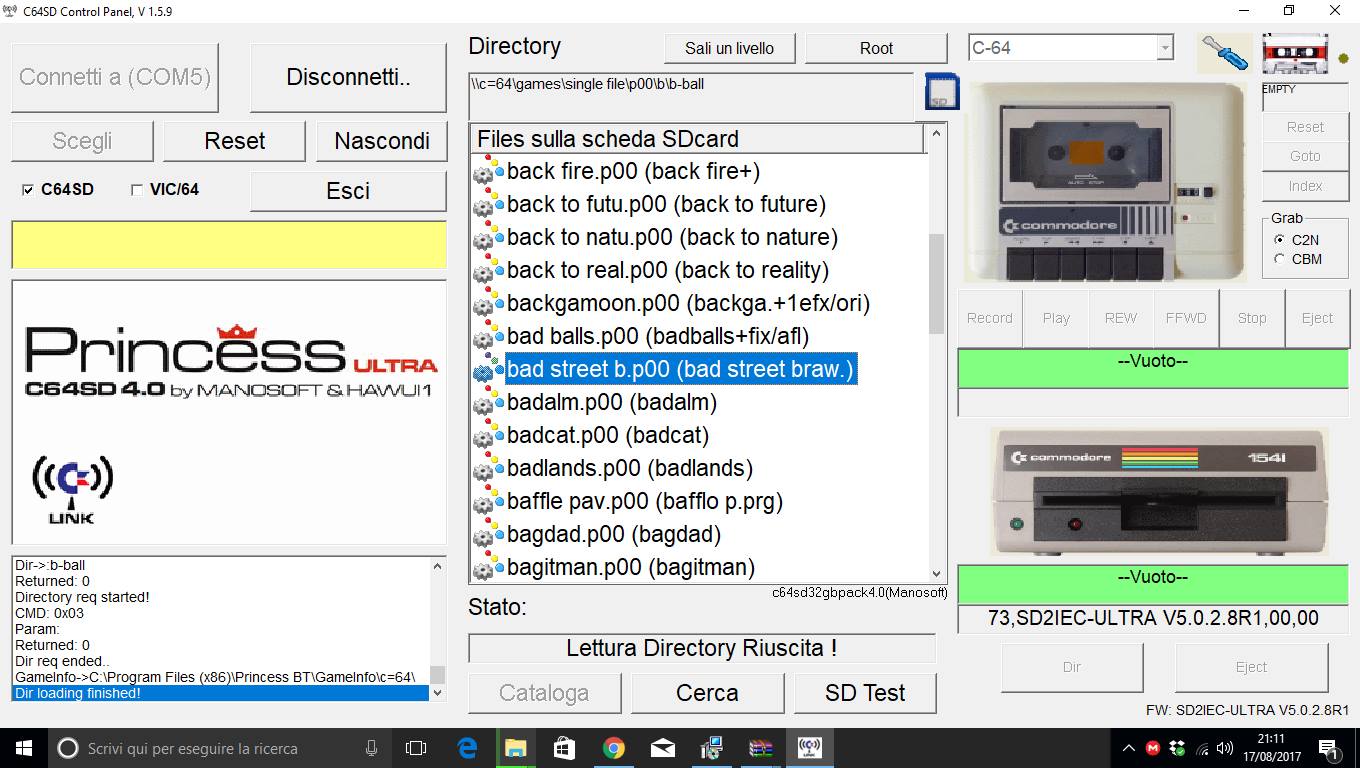The width and height of the screenshot is (1360, 768).
Task: Click the Commodore datasette image
Action: pyautogui.click(x=1106, y=183)
